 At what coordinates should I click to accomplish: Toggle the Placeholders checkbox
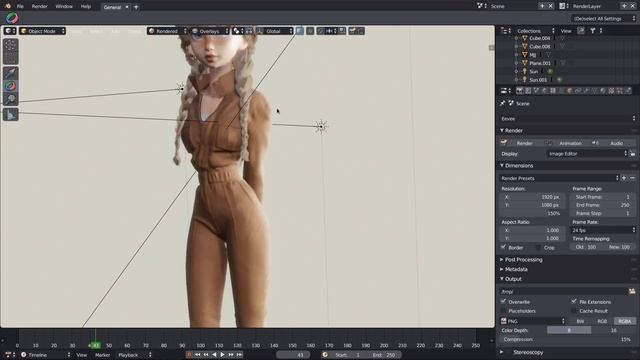pos(503,311)
